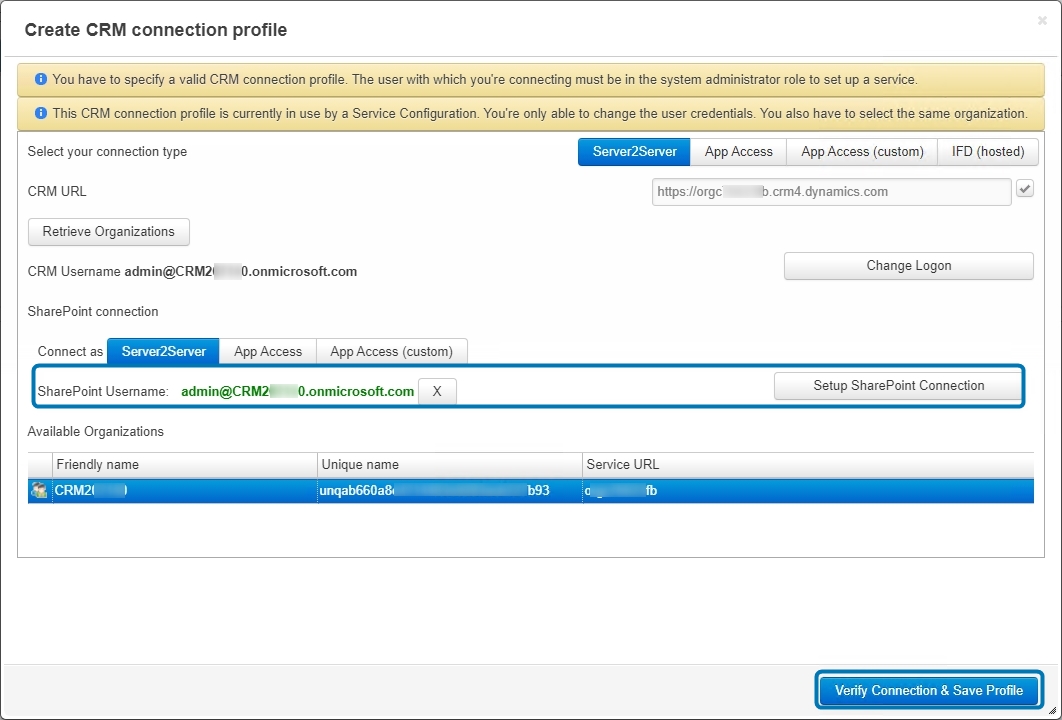This screenshot has width=1062, height=720.
Task: Select App Access (custom) connection type
Action: click(x=862, y=152)
